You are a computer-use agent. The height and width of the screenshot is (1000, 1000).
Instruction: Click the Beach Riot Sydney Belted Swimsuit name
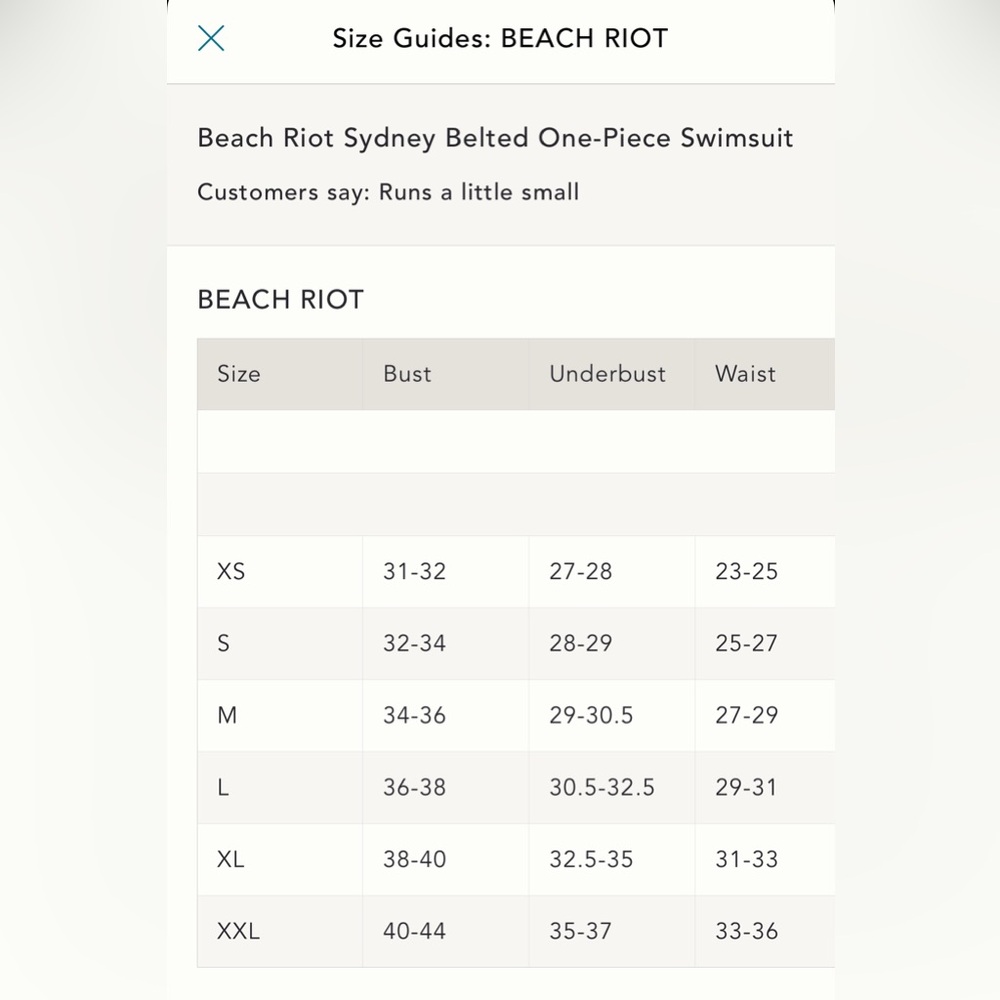[496, 138]
